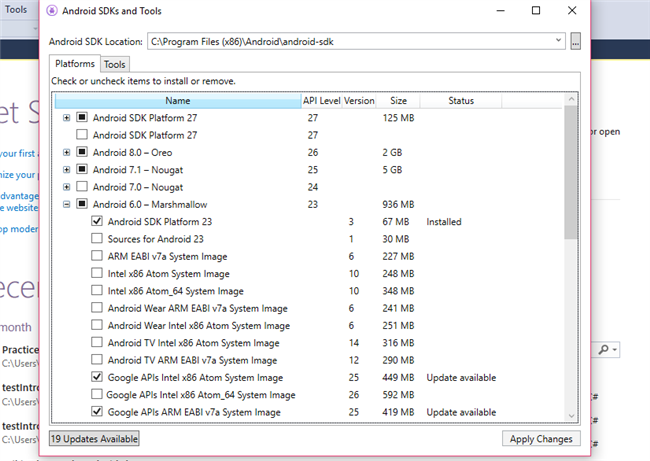Click the '936 MB' size value
Viewport: 650px width, 461px height.
pyautogui.click(x=398, y=204)
